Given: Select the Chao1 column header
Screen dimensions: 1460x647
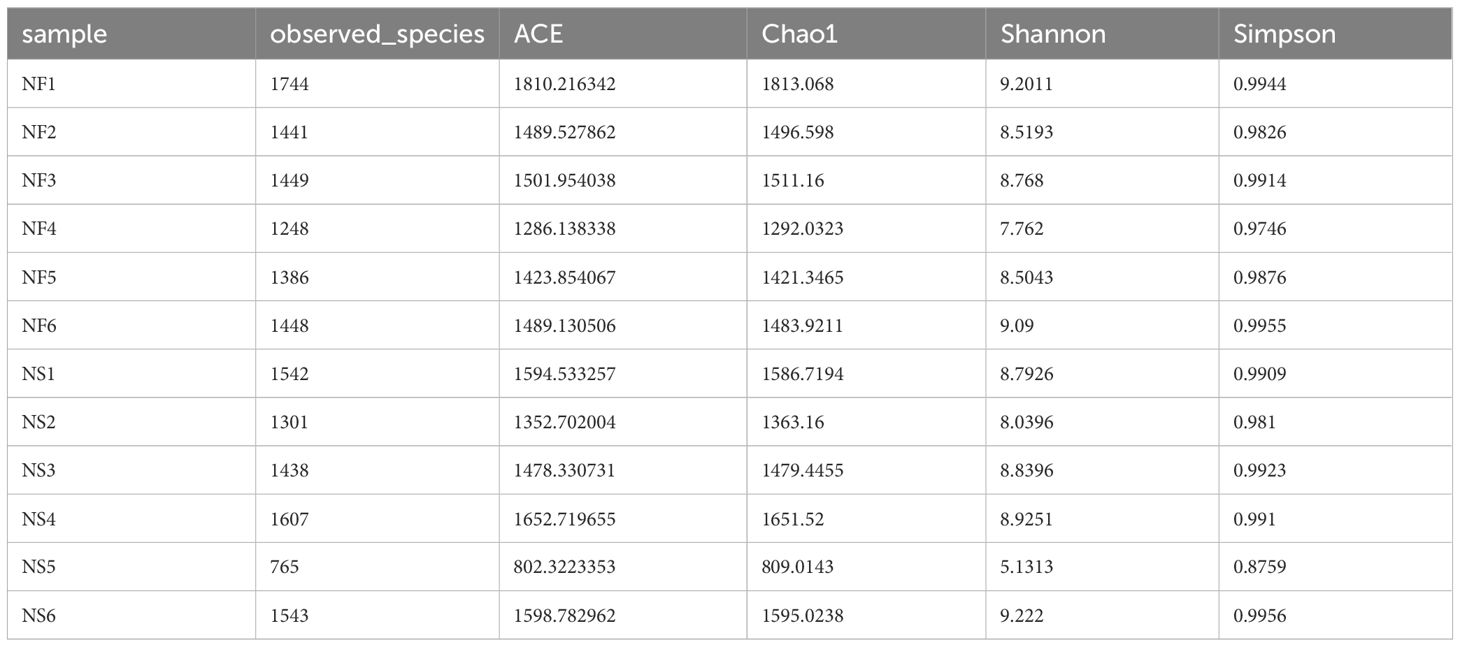Looking at the screenshot, I should pos(799,34).
